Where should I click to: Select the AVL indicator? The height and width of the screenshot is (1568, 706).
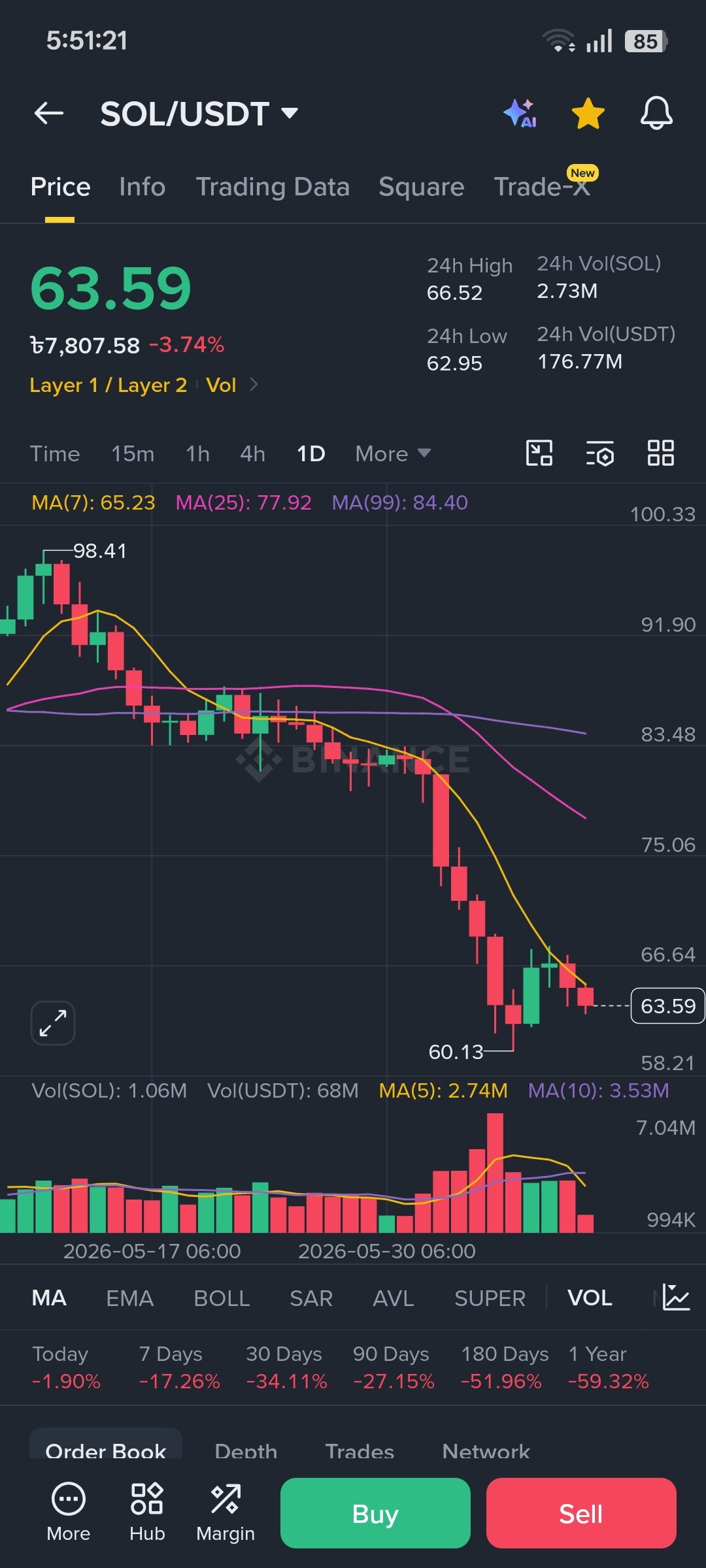(x=394, y=1298)
